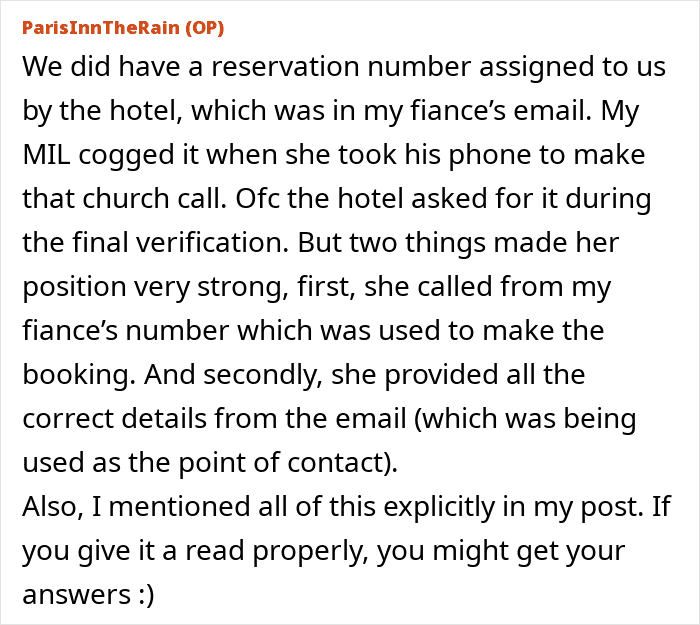This screenshot has width=700, height=625.
Task: Click the smiley ":)" ending the comment
Action: point(145,596)
